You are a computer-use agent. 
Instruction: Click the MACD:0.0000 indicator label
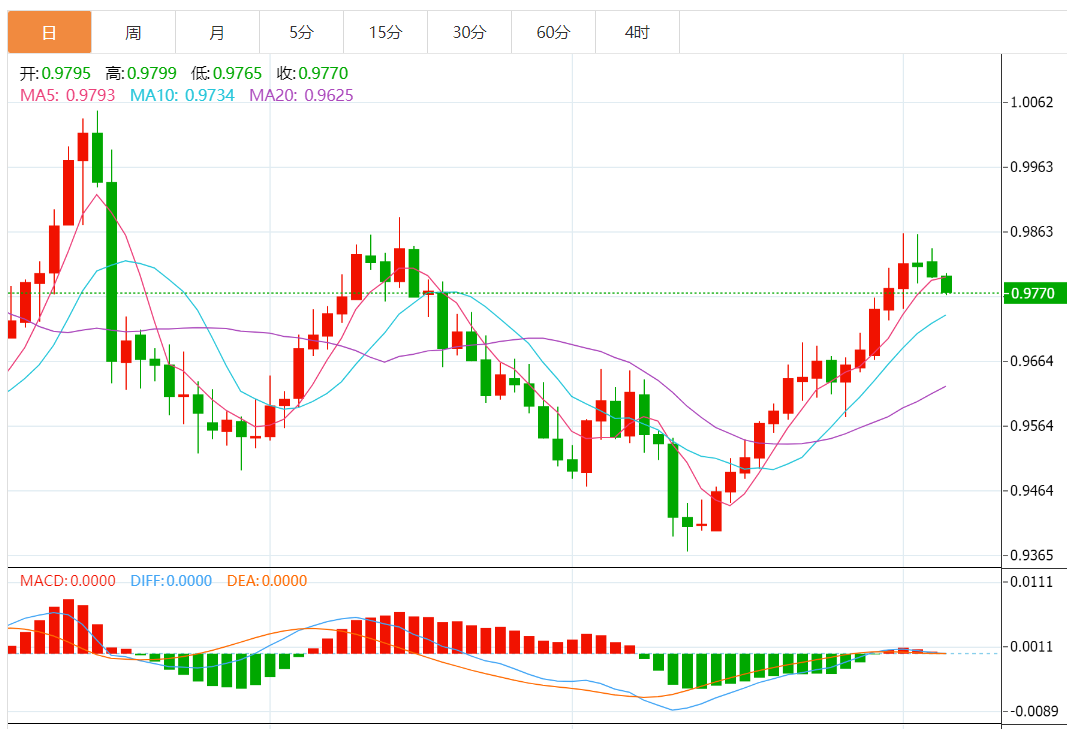[68, 581]
